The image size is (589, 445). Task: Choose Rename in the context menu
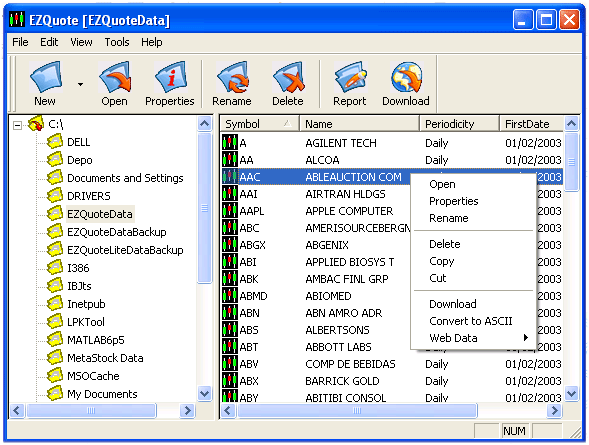tap(473, 218)
